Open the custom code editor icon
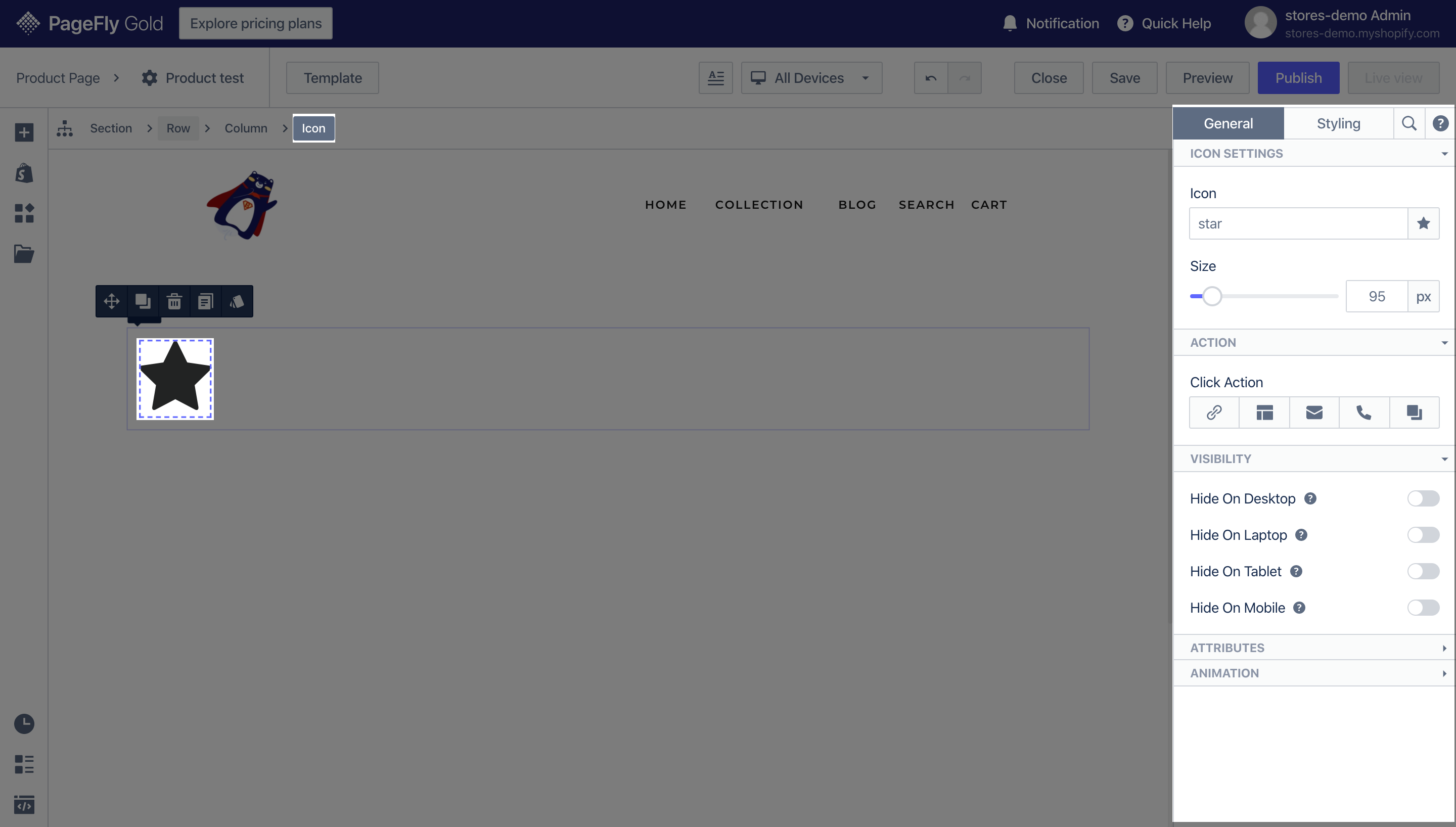 tap(24, 804)
